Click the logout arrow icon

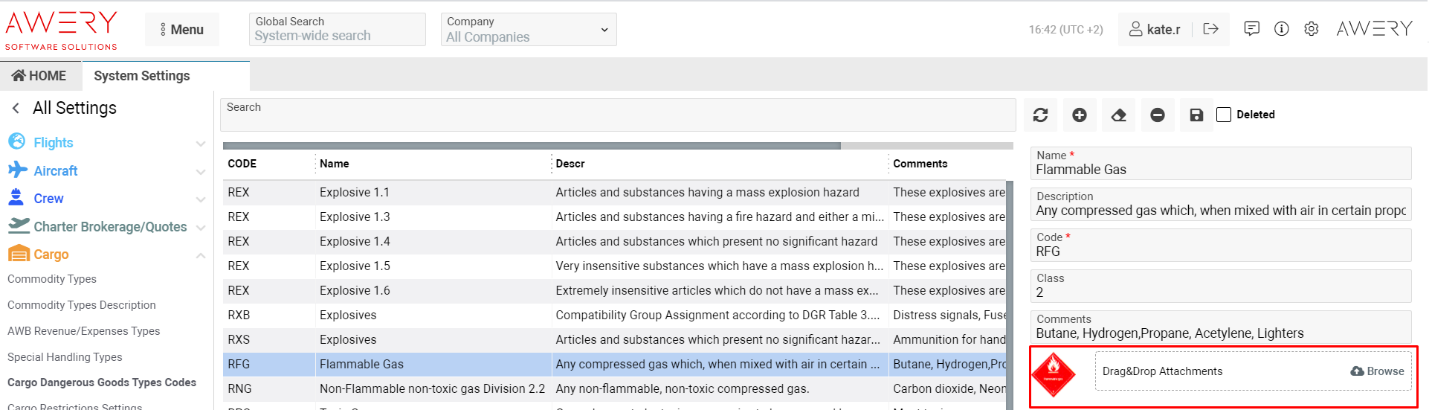click(1210, 29)
